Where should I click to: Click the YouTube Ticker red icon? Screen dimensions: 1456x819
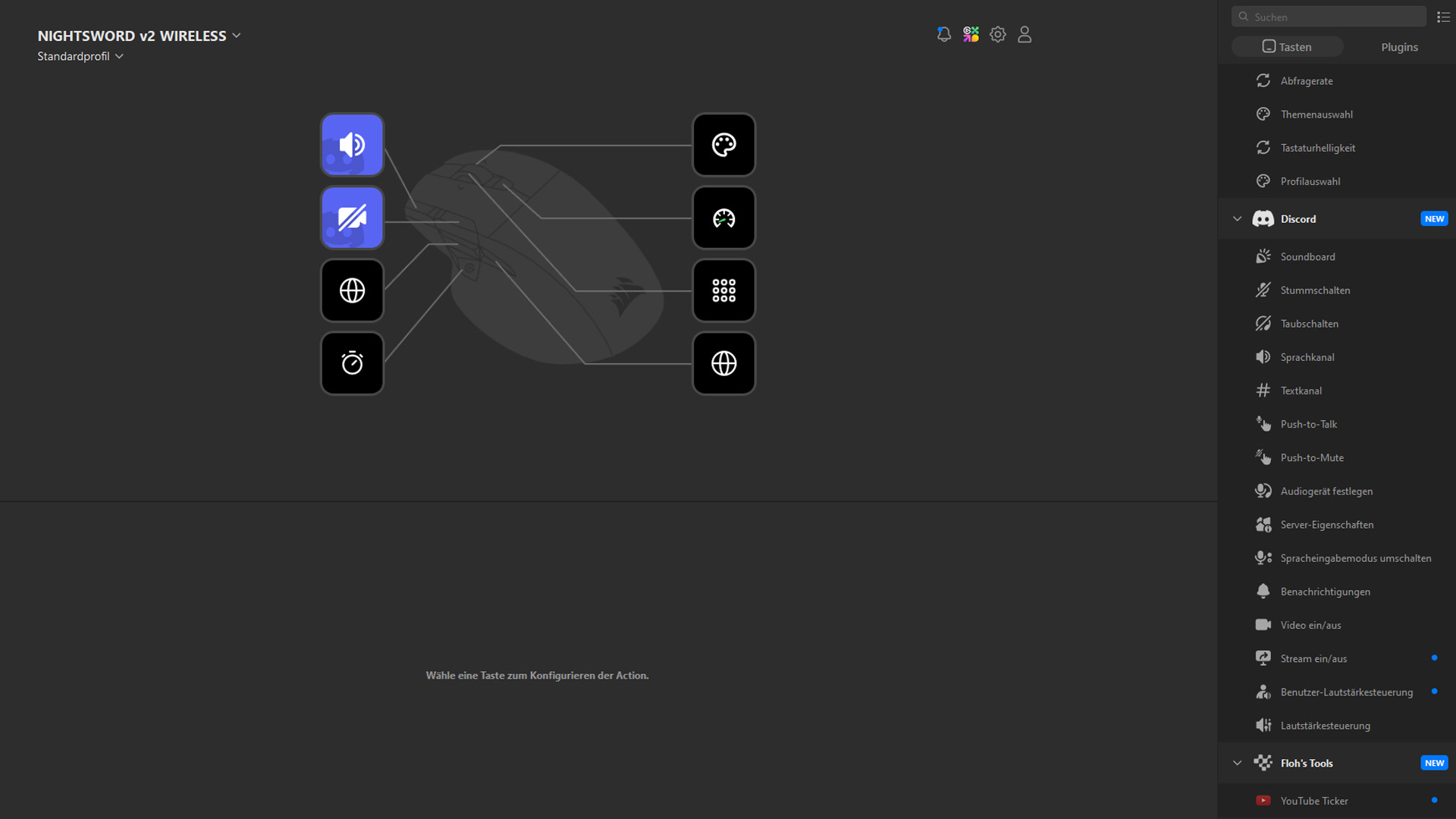coord(1263,801)
